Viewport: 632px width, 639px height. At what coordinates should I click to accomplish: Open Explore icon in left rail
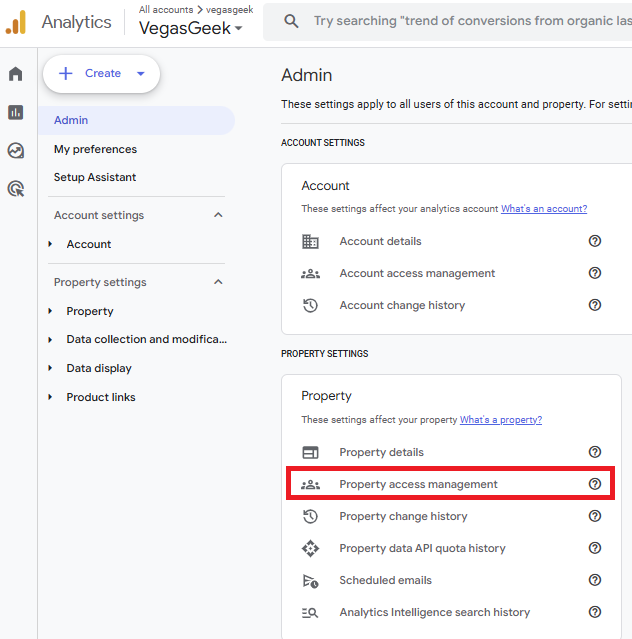(x=15, y=150)
